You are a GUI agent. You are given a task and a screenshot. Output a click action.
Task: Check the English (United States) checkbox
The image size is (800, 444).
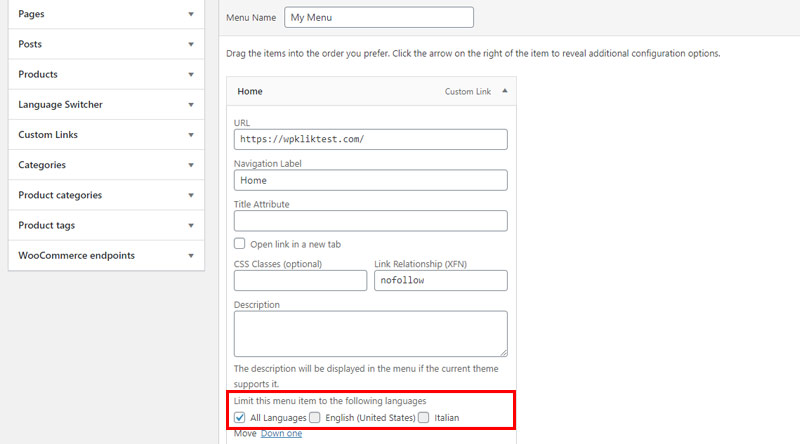click(x=315, y=417)
